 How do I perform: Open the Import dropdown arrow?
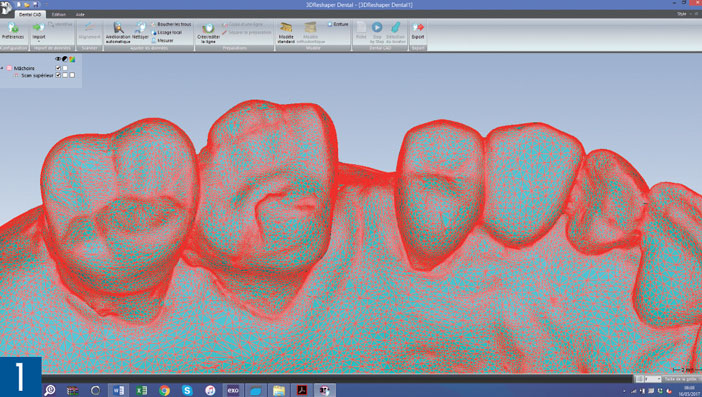coord(39,41)
